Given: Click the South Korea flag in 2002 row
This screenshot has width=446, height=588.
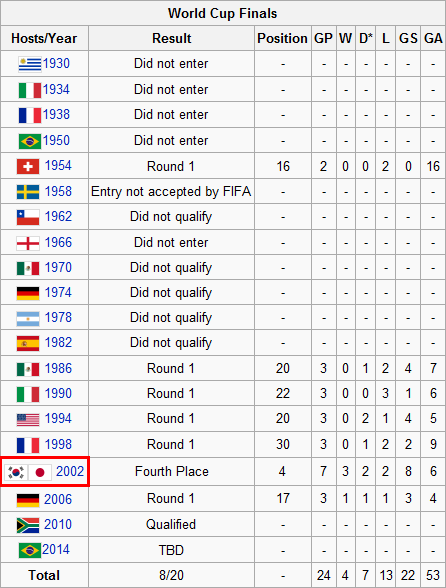Looking at the screenshot, I should pyautogui.click(x=16, y=472).
